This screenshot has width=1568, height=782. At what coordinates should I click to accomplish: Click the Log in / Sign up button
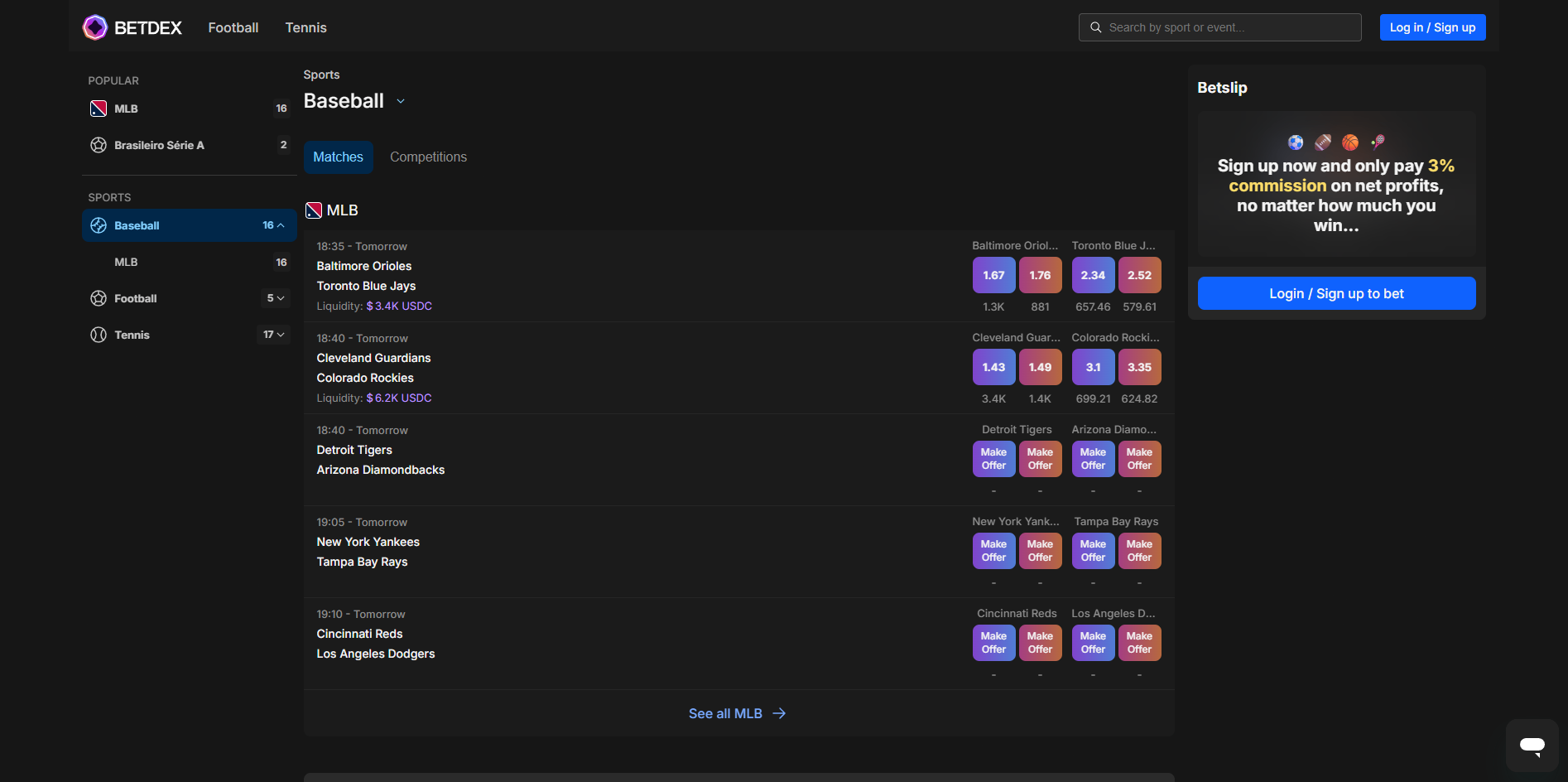click(1432, 27)
